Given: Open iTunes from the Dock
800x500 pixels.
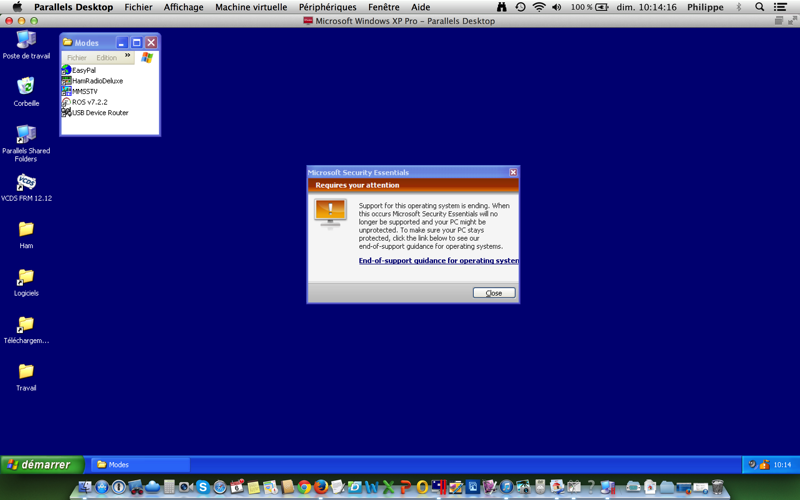Looking at the screenshot, I should (x=506, y=487).
